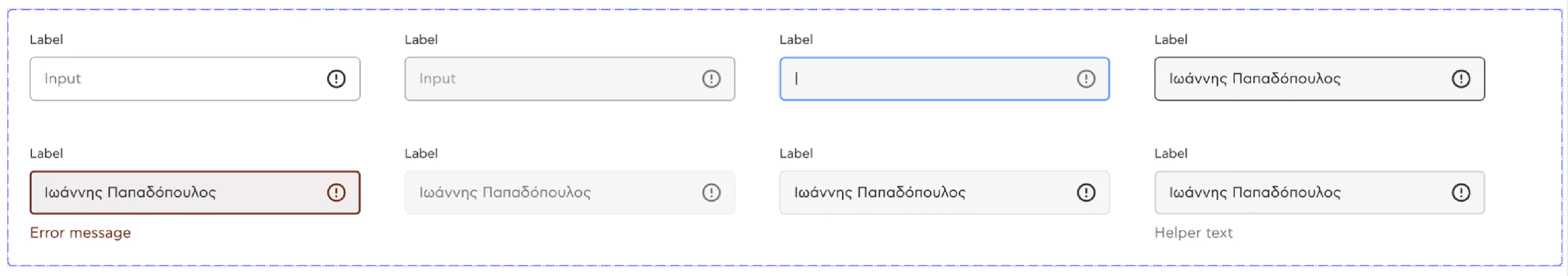Click info icon in first empty Input field

click(x=336, y=79)
